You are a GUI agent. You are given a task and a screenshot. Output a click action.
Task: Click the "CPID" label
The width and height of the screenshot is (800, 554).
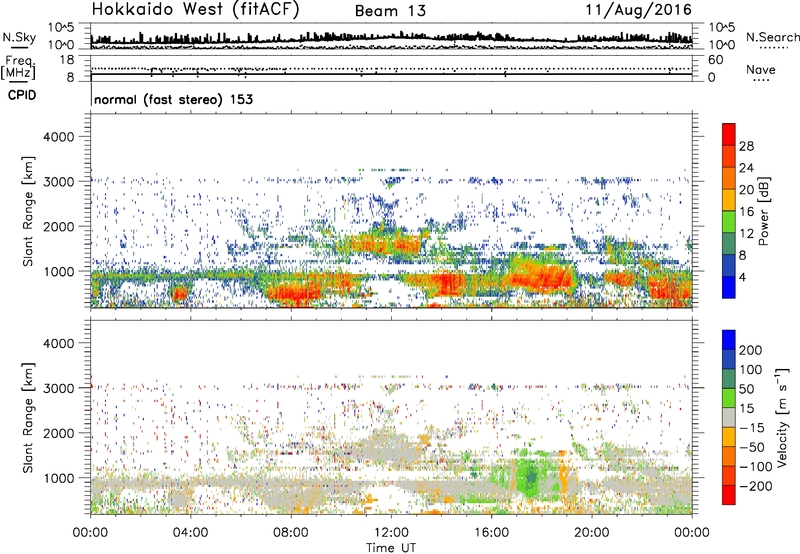[x=22, y=95]
